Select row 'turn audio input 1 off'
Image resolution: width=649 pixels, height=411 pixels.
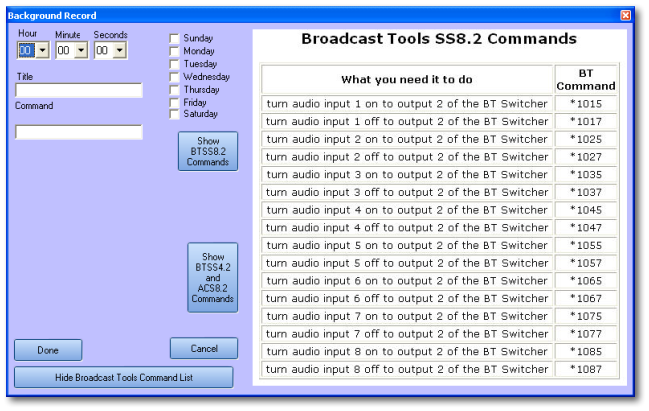click(407, 121)
